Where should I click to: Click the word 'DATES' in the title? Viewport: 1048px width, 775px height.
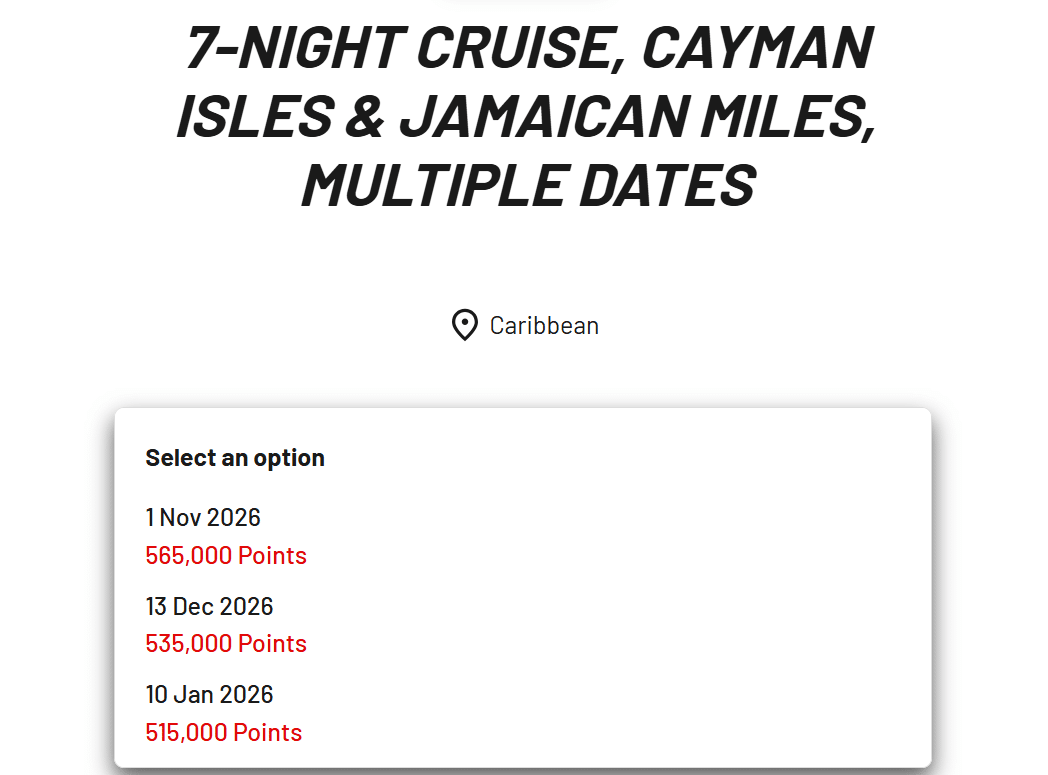[x=667, y=185]
